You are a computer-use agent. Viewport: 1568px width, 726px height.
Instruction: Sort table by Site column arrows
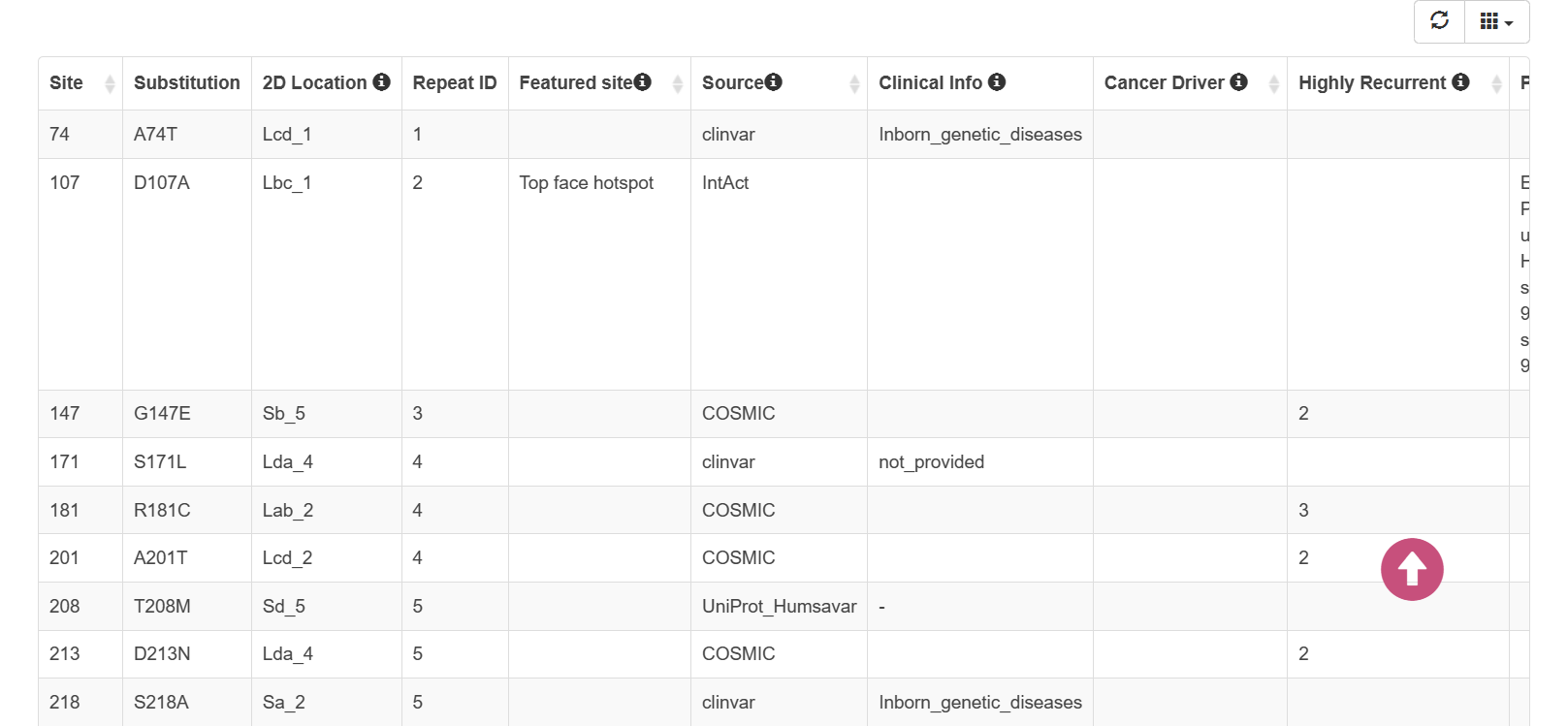[110, 84]
